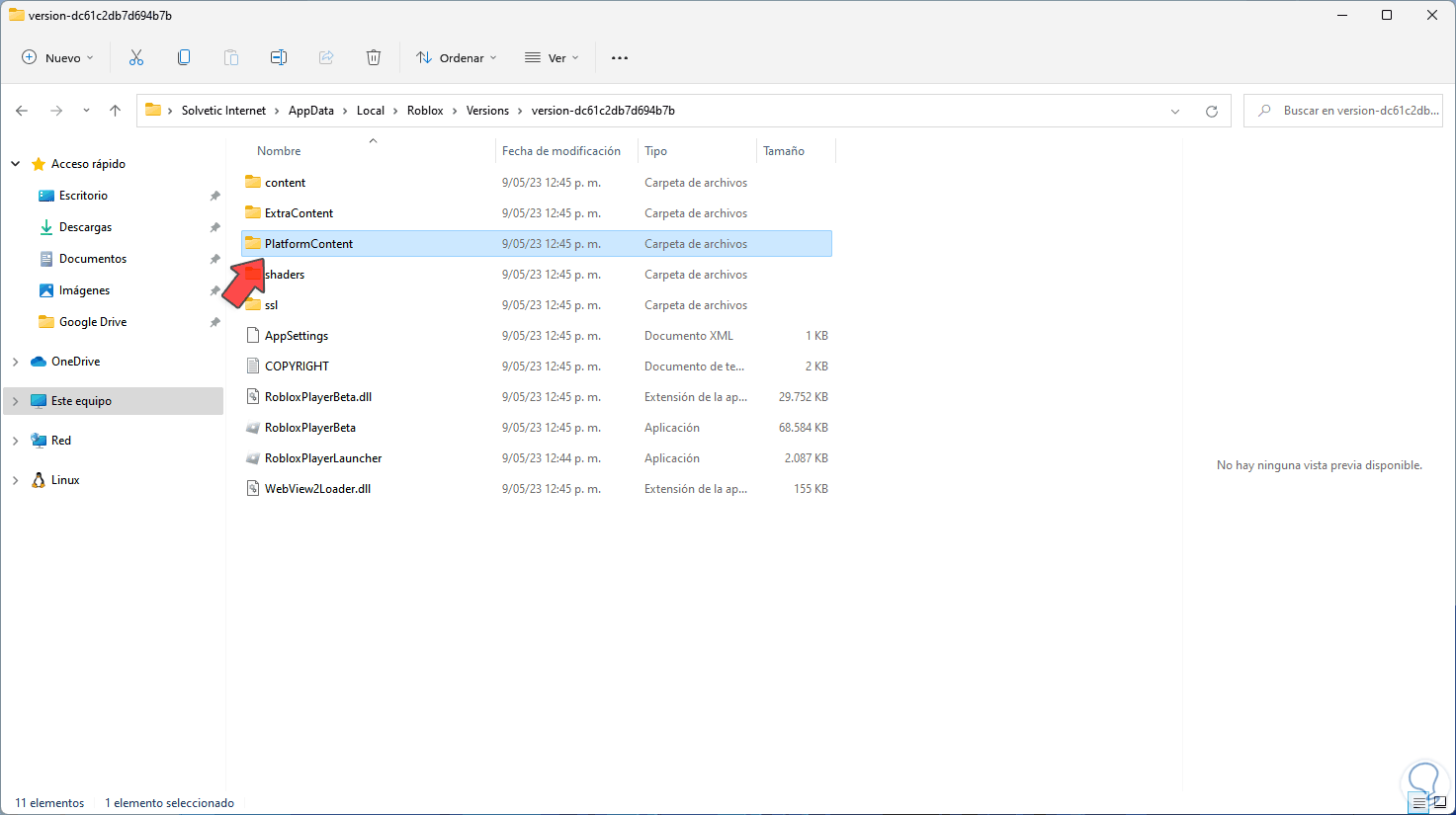Image resolution: width=1456 pixels, height=815 pixels.
Task: Select OneDrive in navigation pane
Action: [x=76, y=362]
